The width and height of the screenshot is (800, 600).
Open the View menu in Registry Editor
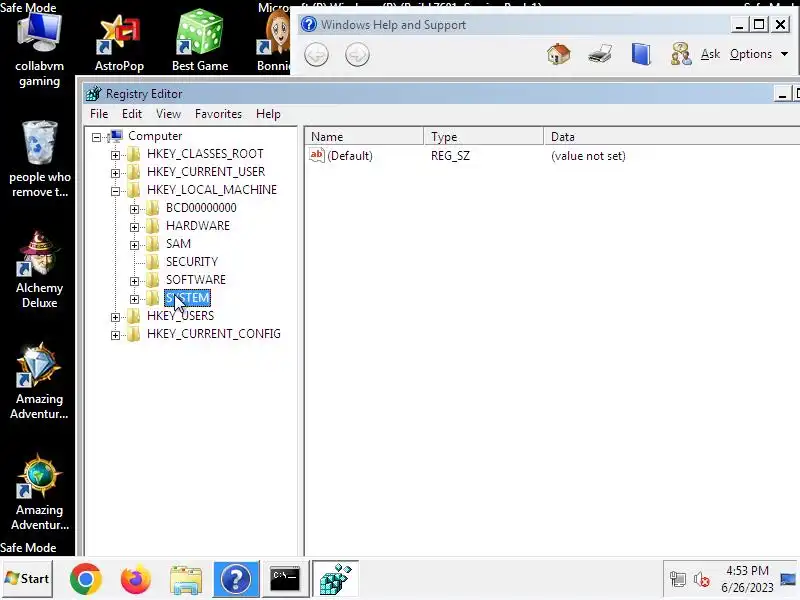168,114
